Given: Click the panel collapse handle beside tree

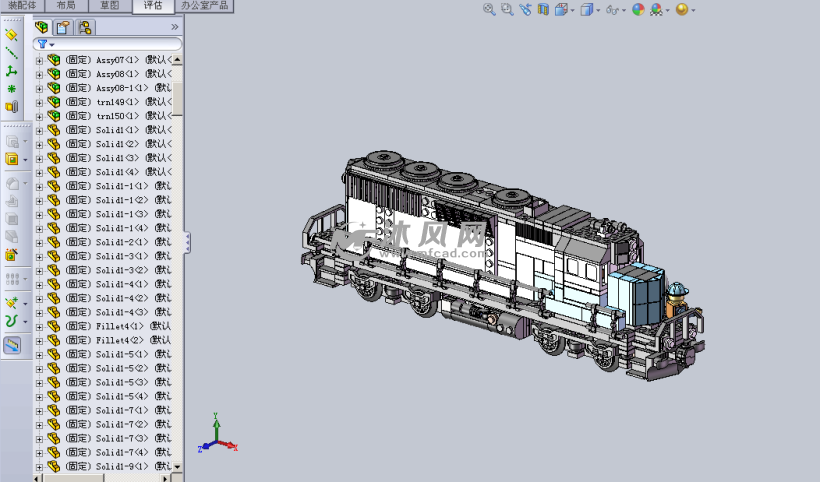Looking at the screenshot, I should pyautogui.click(x=187, y=243).
